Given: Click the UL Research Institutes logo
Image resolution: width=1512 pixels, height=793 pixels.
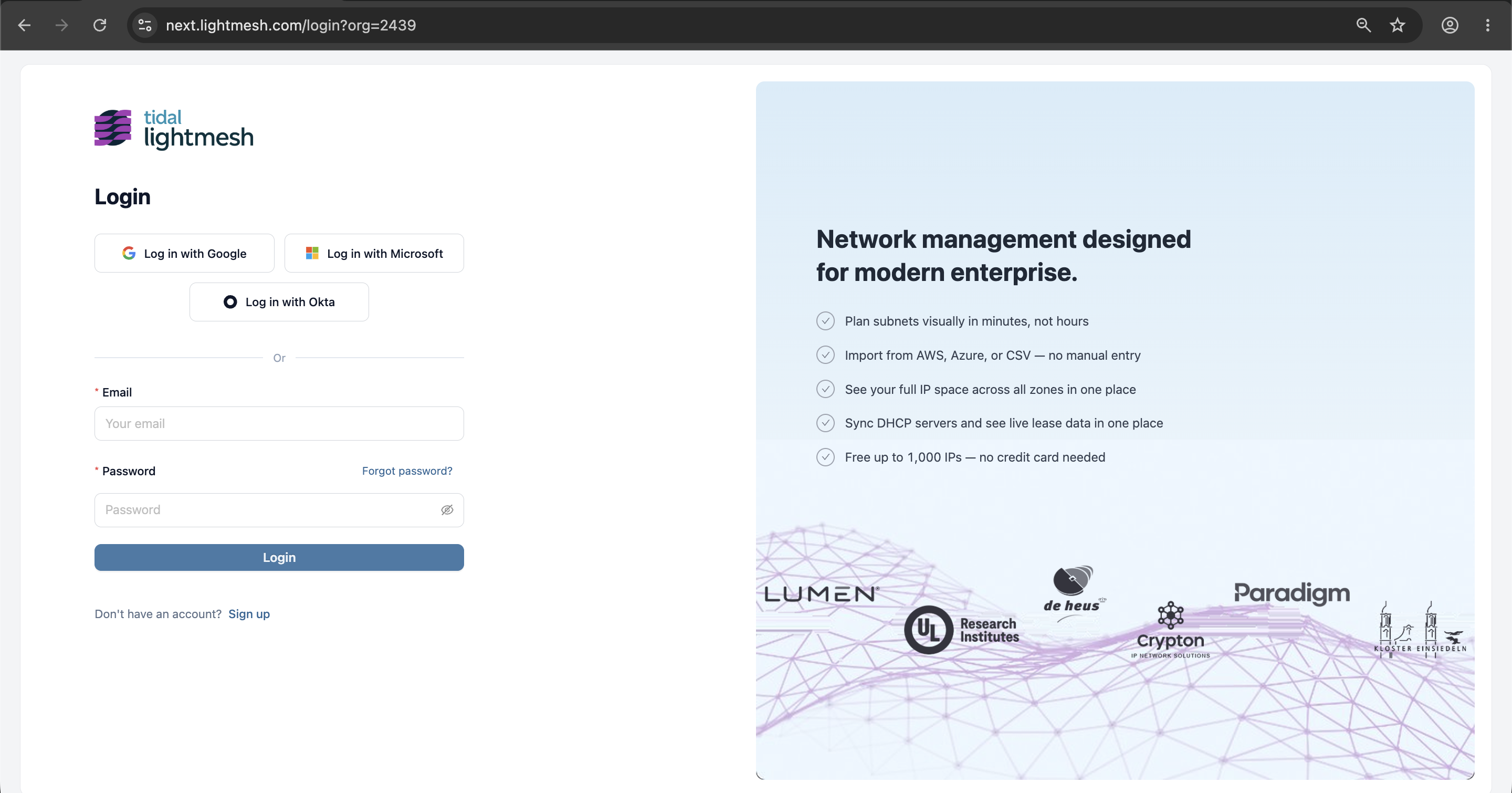Looking at the screenshot, I should (x=961, y=630).
